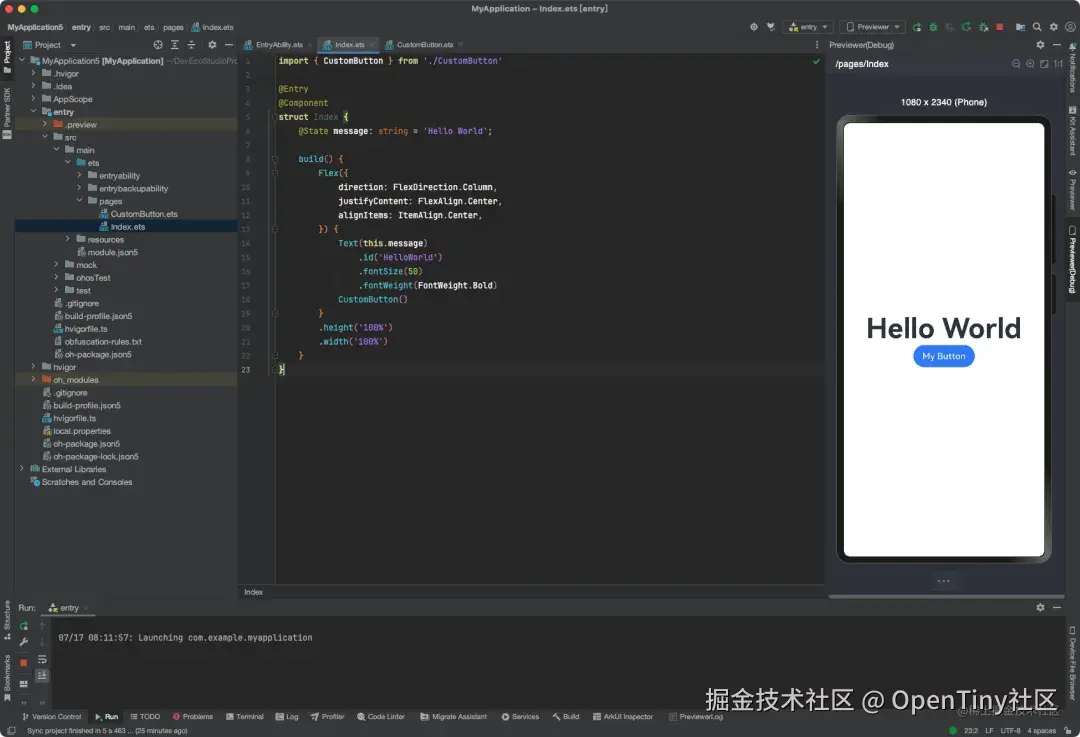
Task: Toggle soft-wrap in Run console
Action: click(42, 659)
